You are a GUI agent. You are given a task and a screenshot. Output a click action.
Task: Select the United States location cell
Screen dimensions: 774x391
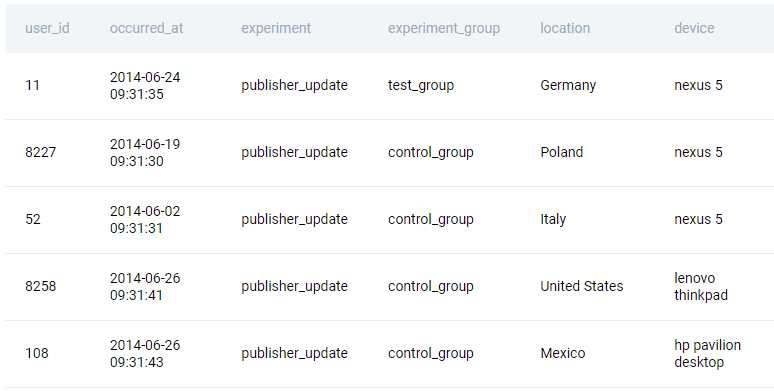click(582, 286)
